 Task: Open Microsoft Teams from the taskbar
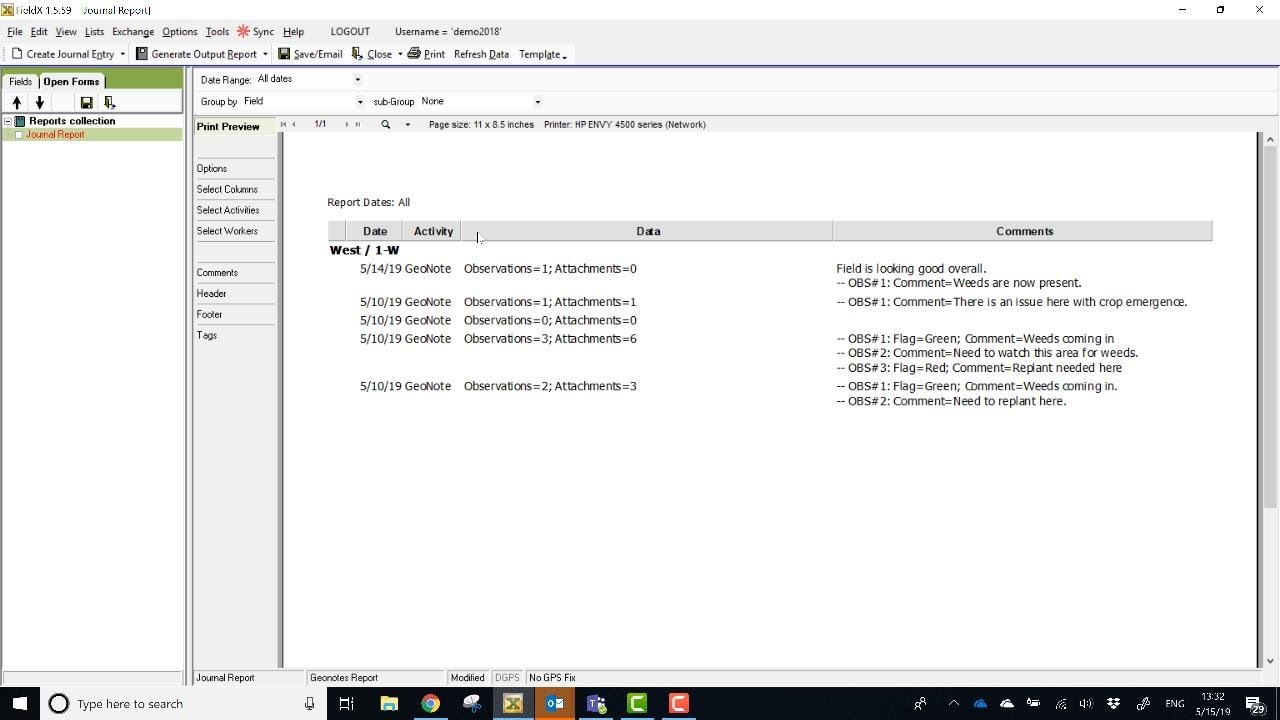coord(596,704)
